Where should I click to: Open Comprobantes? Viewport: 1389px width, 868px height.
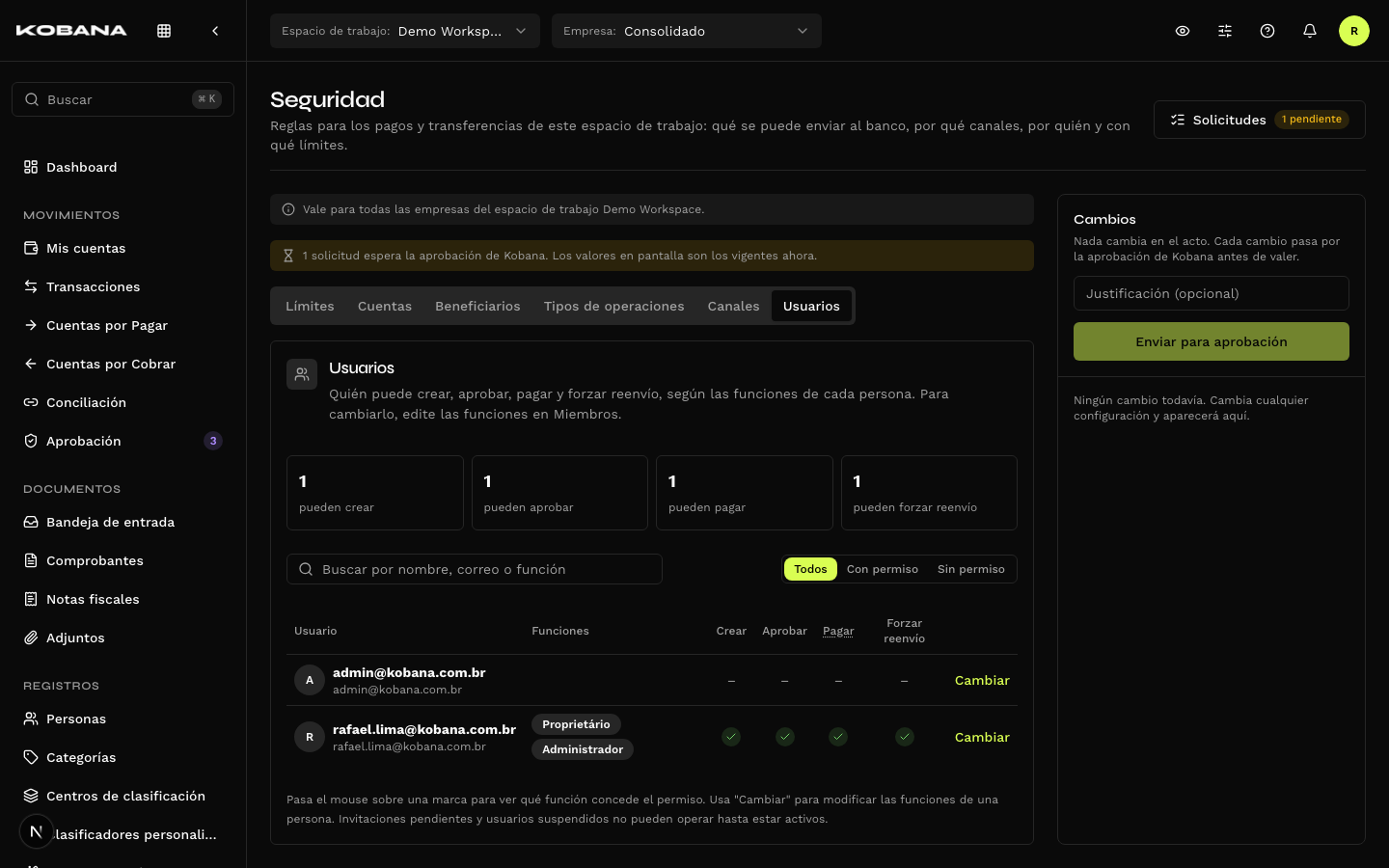pos(123,560)
